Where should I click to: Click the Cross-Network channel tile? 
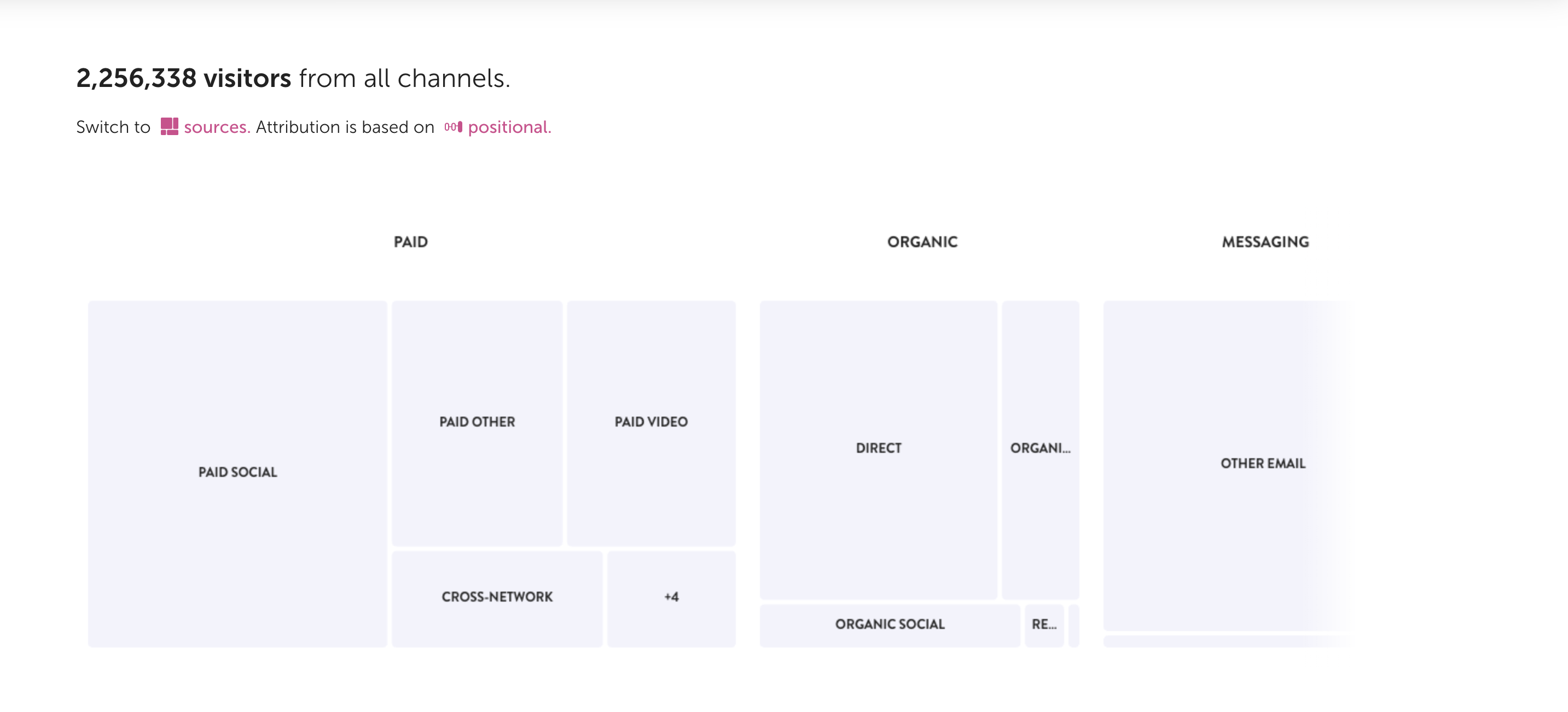[x=497, y=597]
